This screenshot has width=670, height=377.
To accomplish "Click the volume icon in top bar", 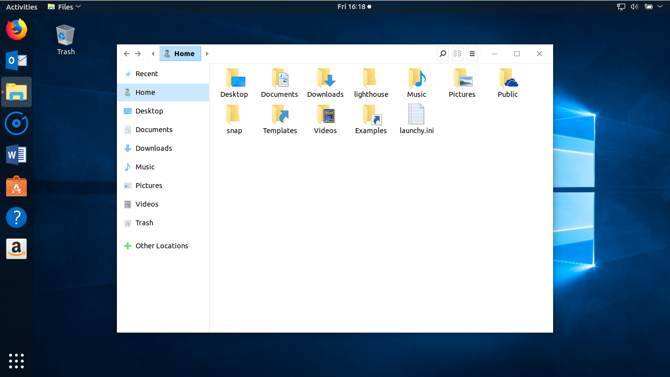I will (x=635, y=6).
